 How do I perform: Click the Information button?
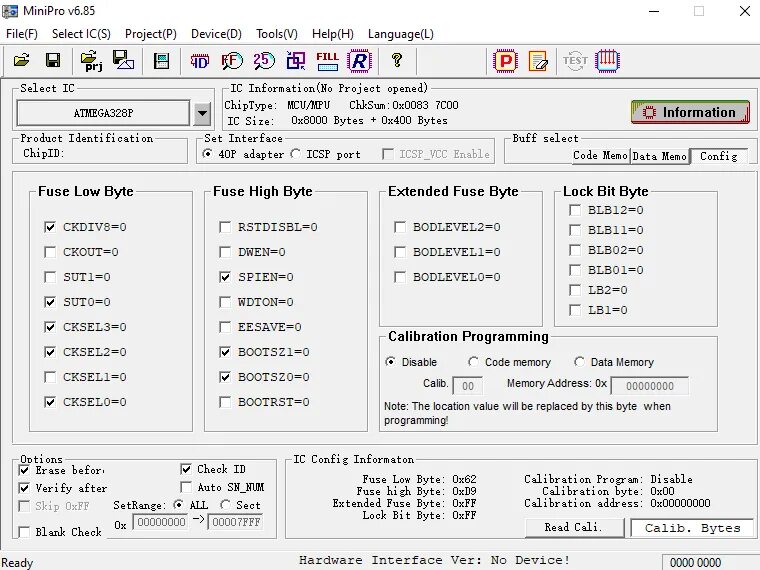[x=690, y=112]
